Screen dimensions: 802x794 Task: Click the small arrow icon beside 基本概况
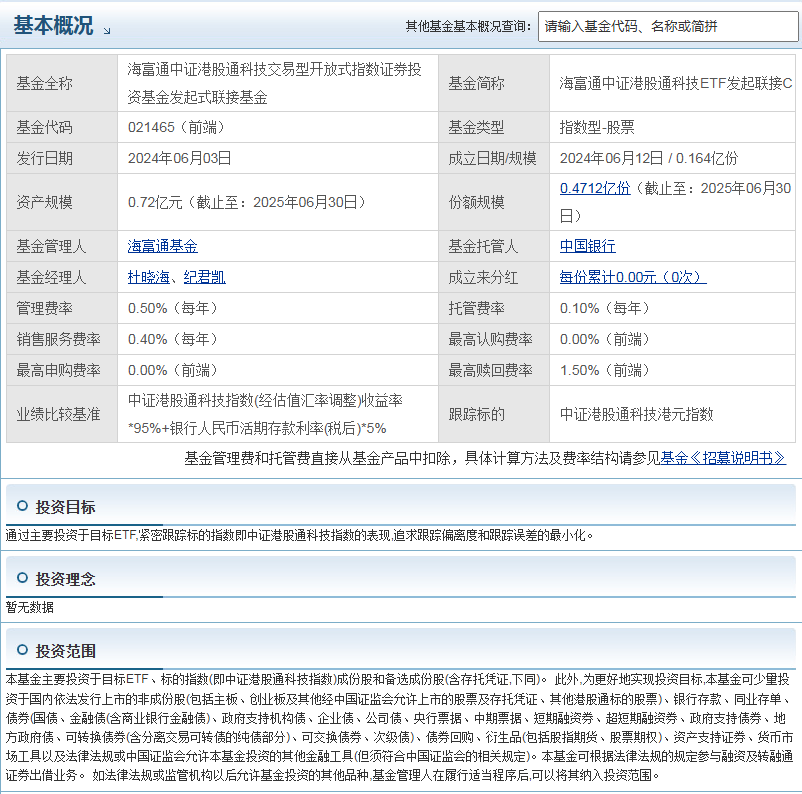pyautogui.click(x=106, y=31)
